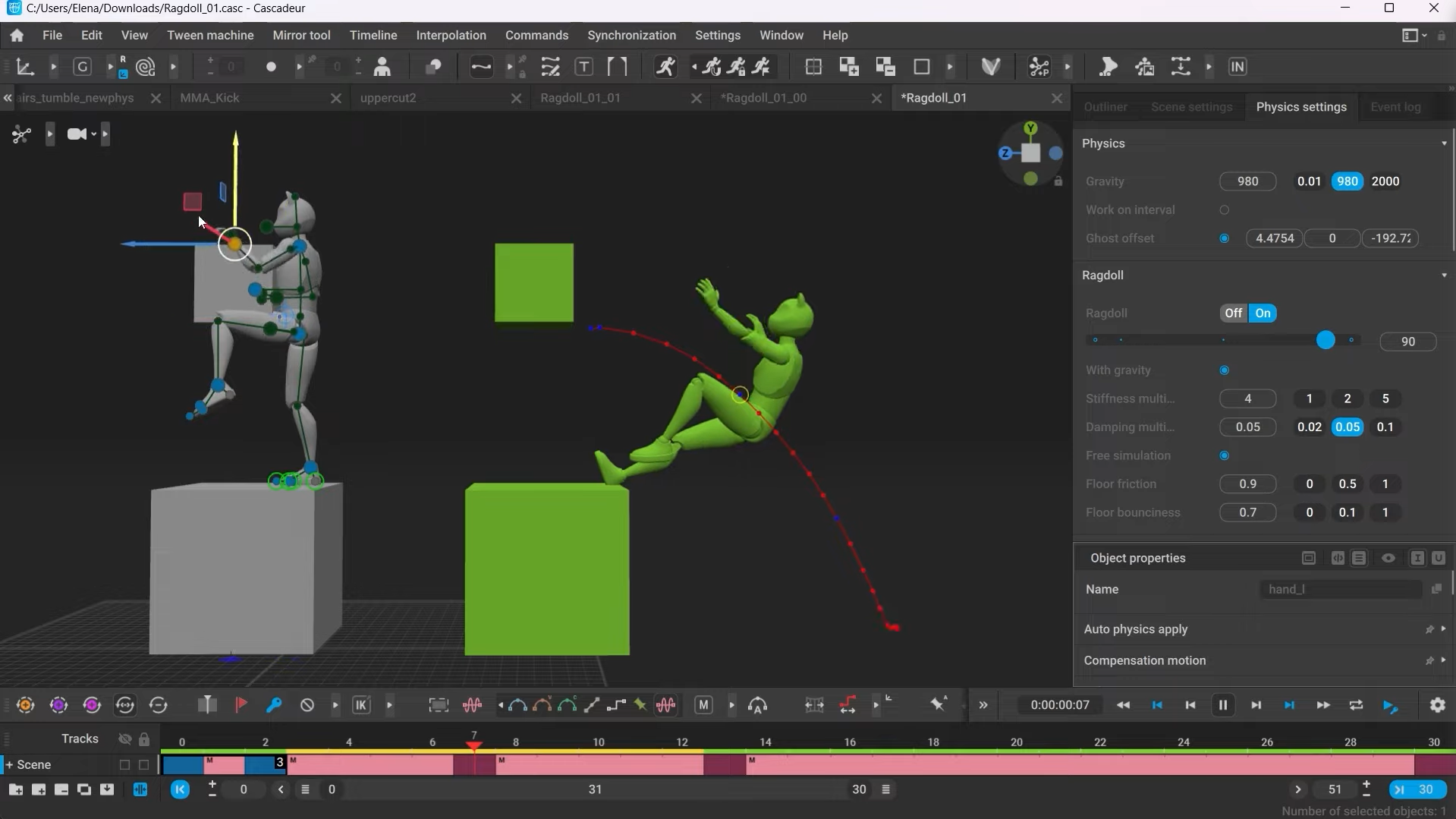The width and height of the screenshot is (1456, 819).
Task: Click the text T tool icon
Action: [583, 67]
